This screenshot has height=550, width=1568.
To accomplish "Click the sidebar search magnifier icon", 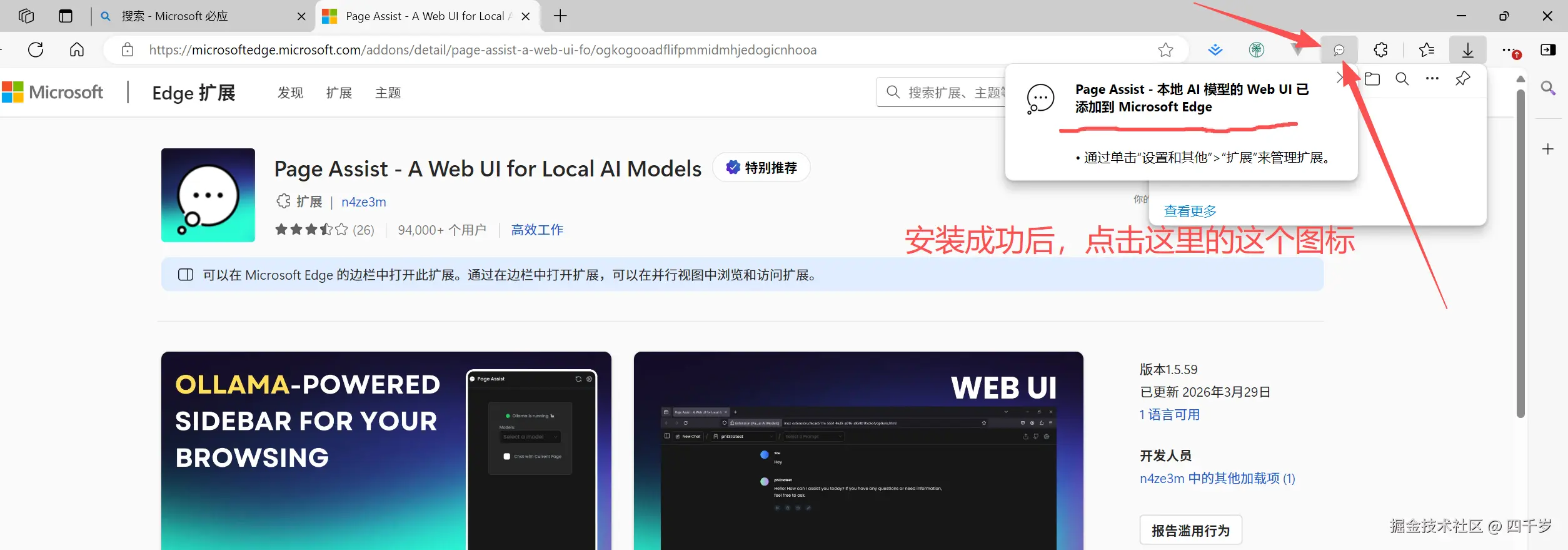I will coord(1548,88).
